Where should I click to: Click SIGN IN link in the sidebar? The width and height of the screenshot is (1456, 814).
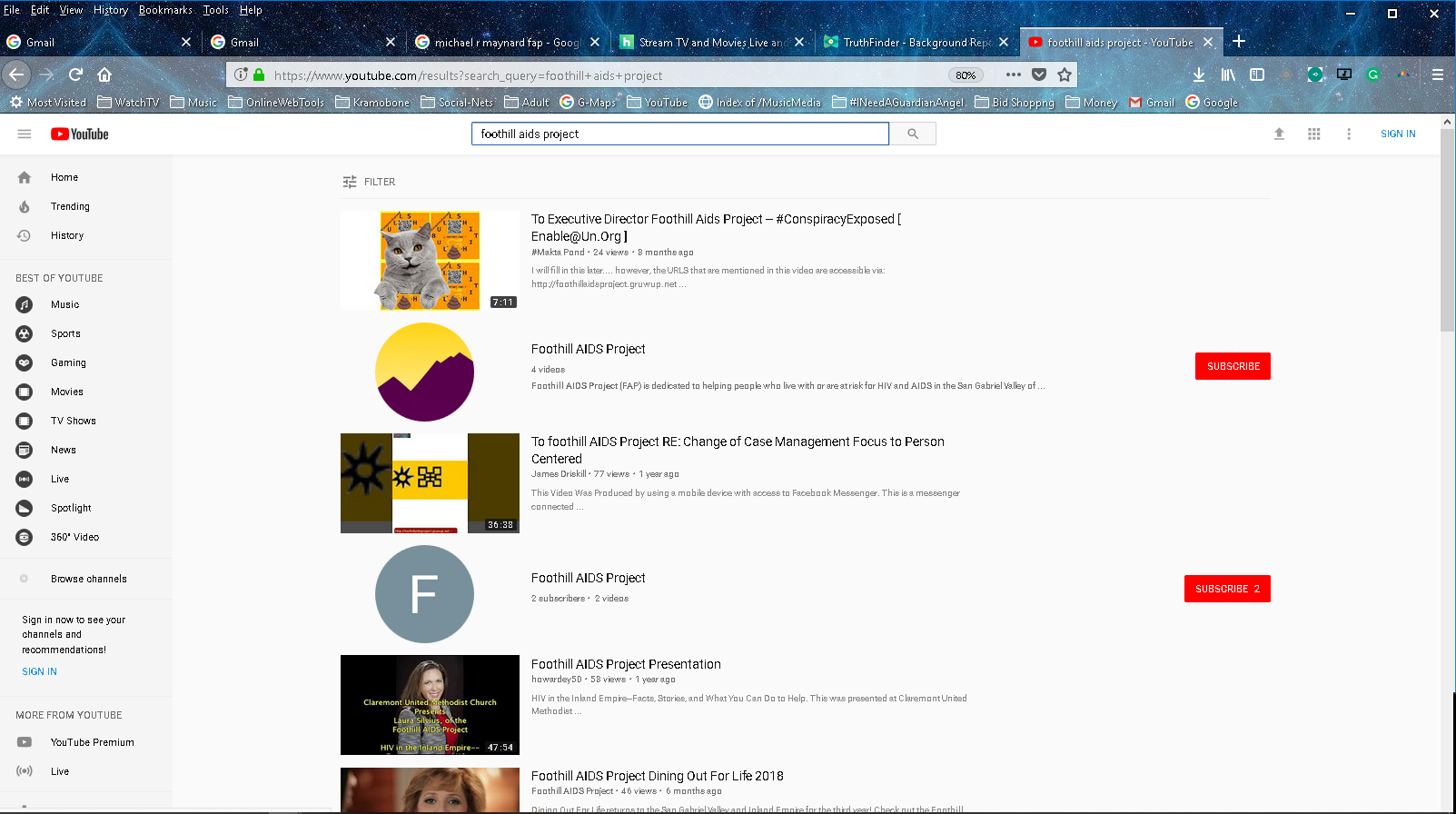pos(39,671)
